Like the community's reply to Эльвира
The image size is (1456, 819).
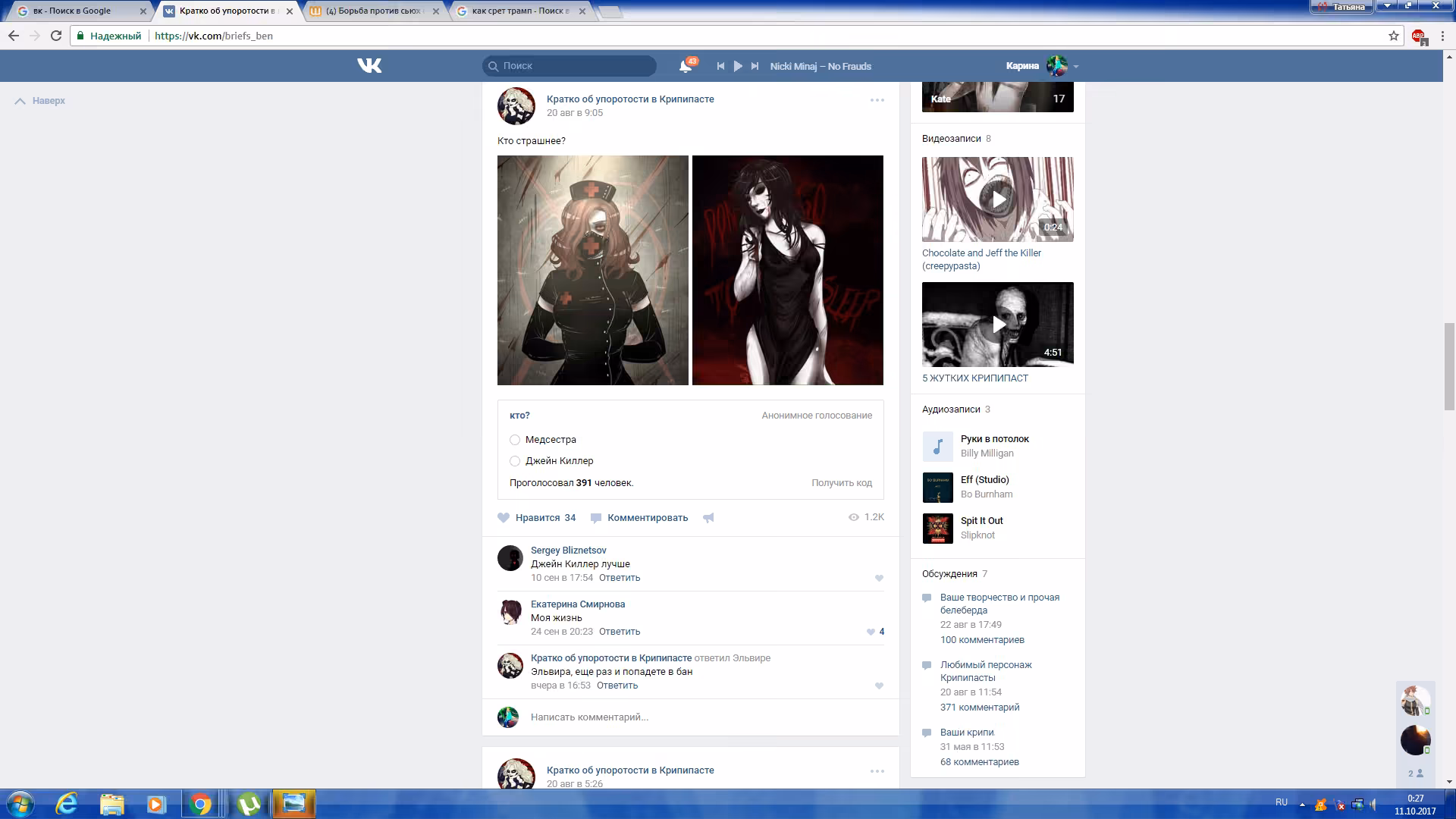tap(880, 686)
